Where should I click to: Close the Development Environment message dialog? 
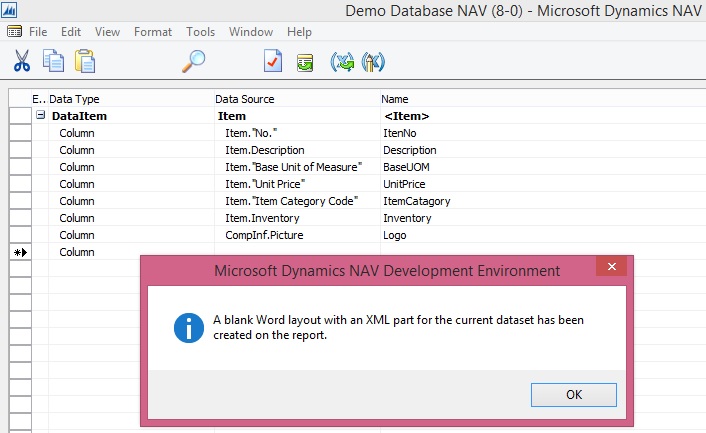pyautogui.click(x=610, y=267)
